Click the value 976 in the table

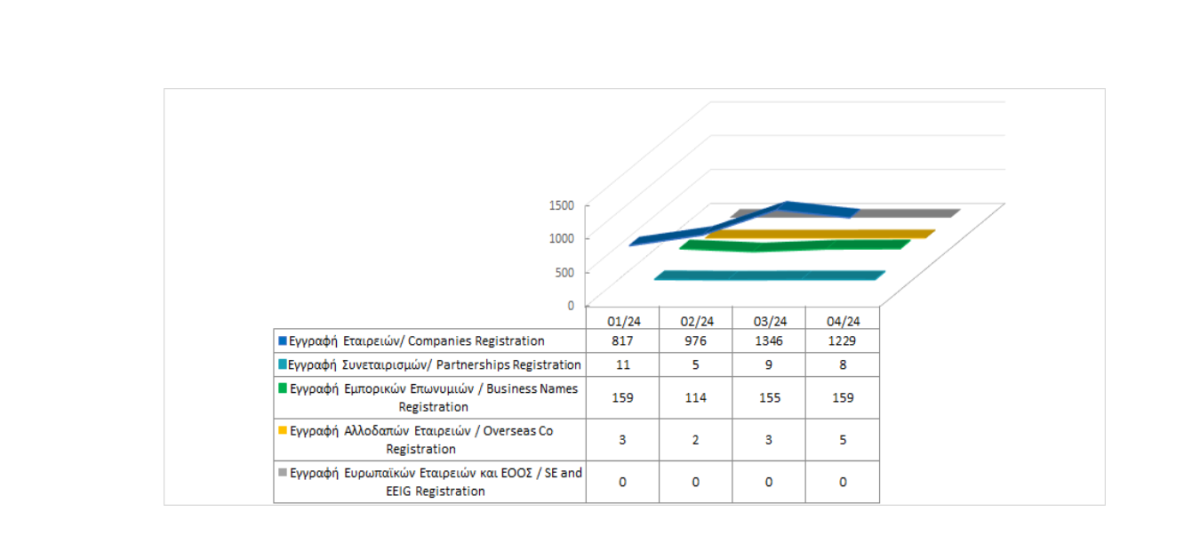697,341
